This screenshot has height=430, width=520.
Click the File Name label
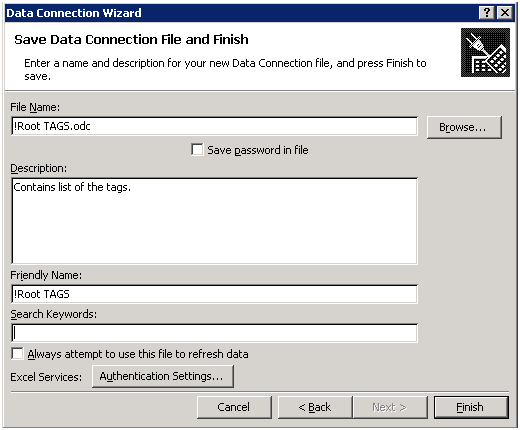click(x=35, y=107)
